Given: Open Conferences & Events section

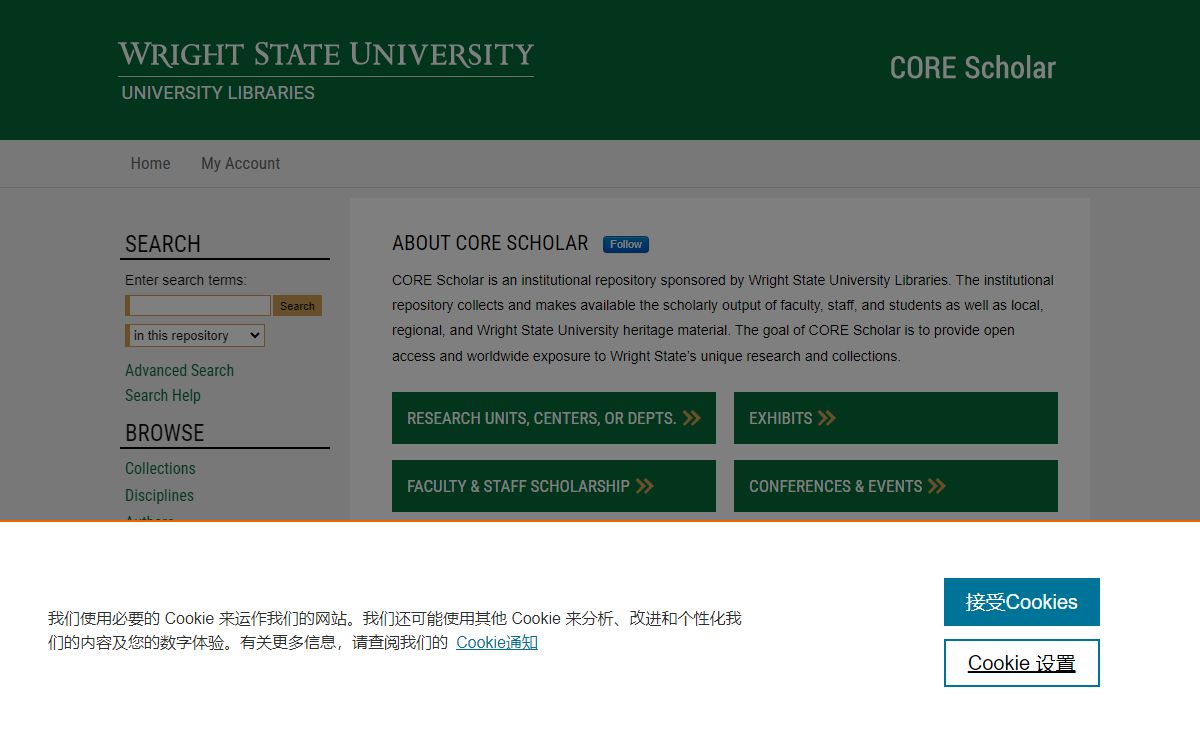Looking at the screenshot, I should pos(896,486).
